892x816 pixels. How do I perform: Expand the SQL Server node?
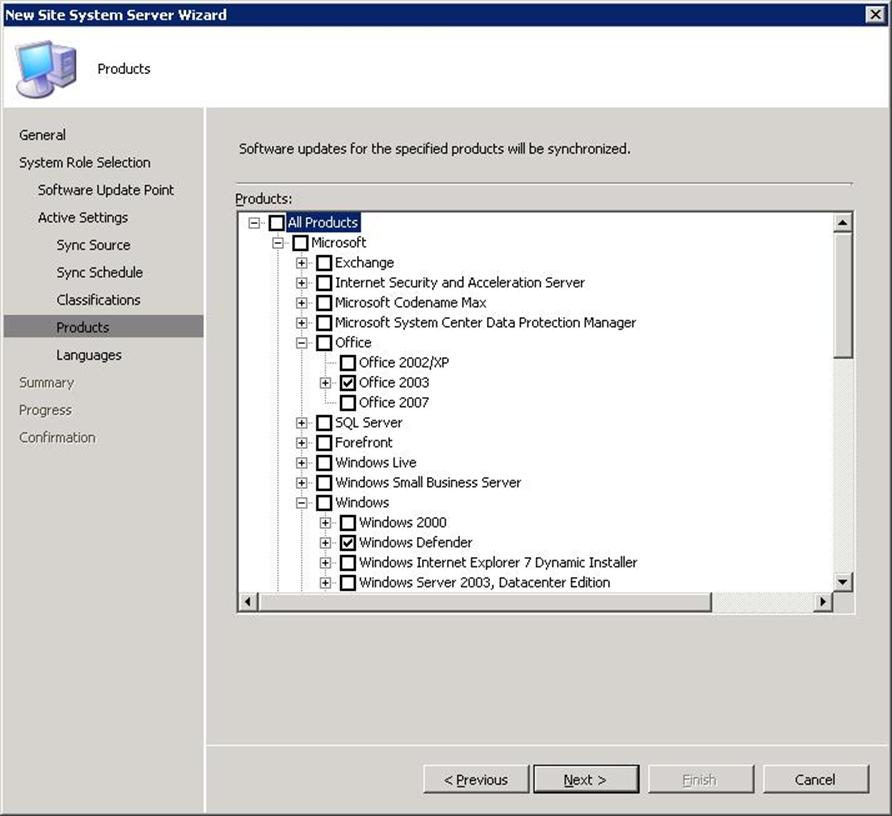click(302, 423)
